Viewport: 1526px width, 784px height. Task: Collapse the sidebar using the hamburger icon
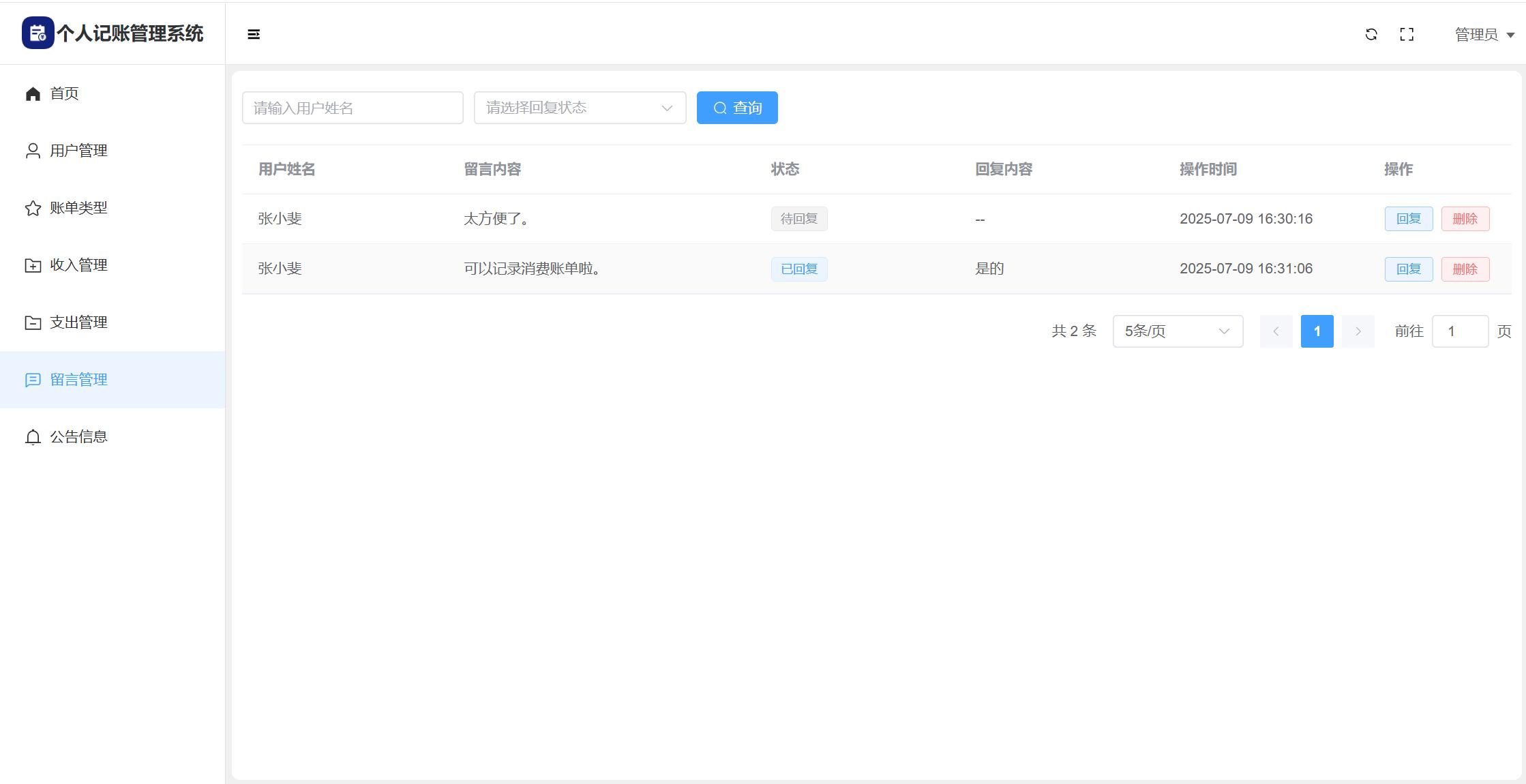tap(254, 34)
